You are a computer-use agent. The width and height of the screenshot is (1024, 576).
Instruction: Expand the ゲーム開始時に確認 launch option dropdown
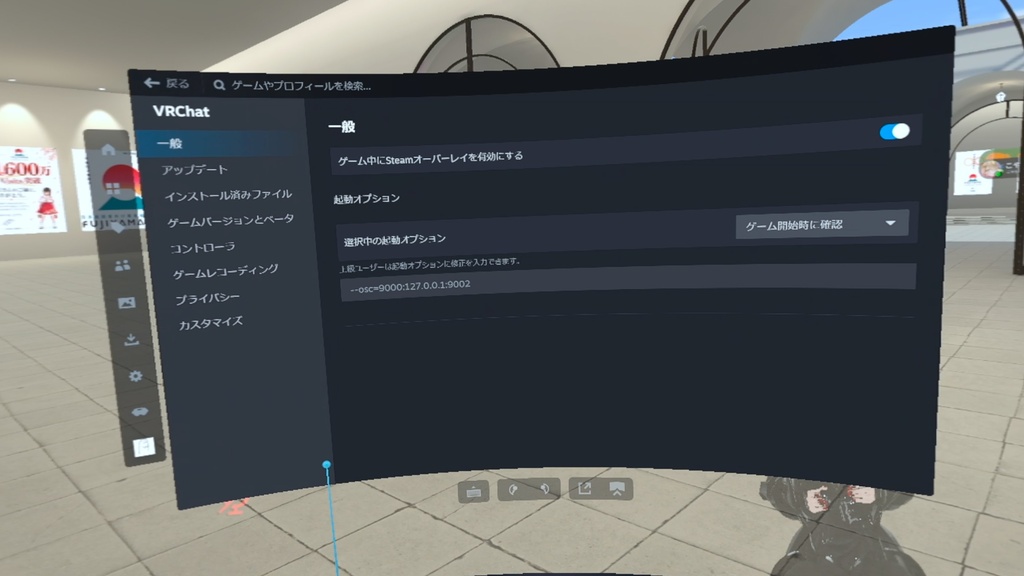(x=822, y=225)
